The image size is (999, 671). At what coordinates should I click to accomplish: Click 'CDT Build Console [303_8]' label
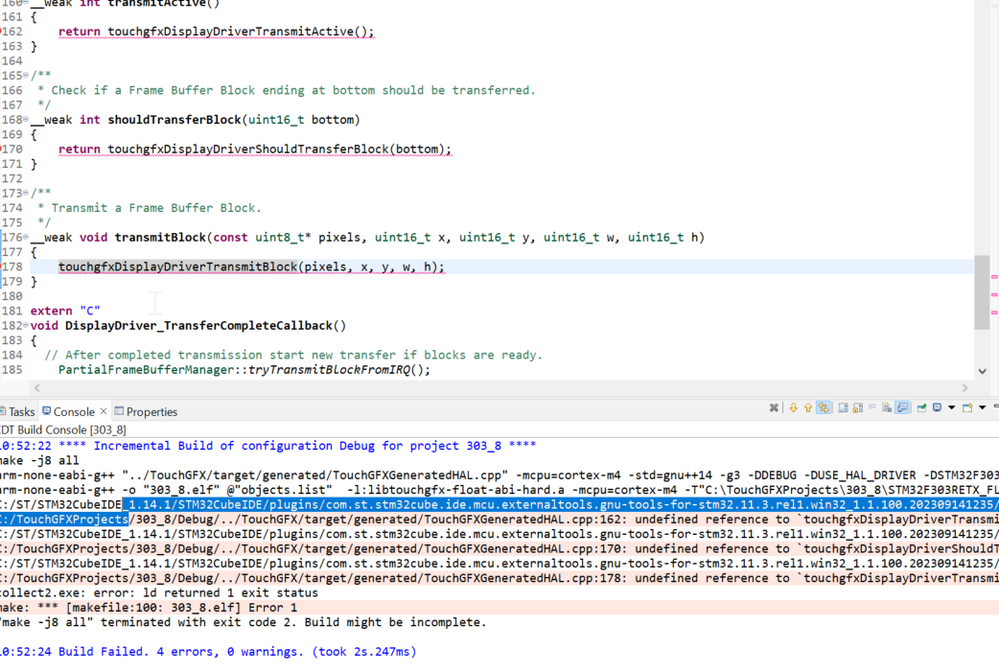(63, 429)
